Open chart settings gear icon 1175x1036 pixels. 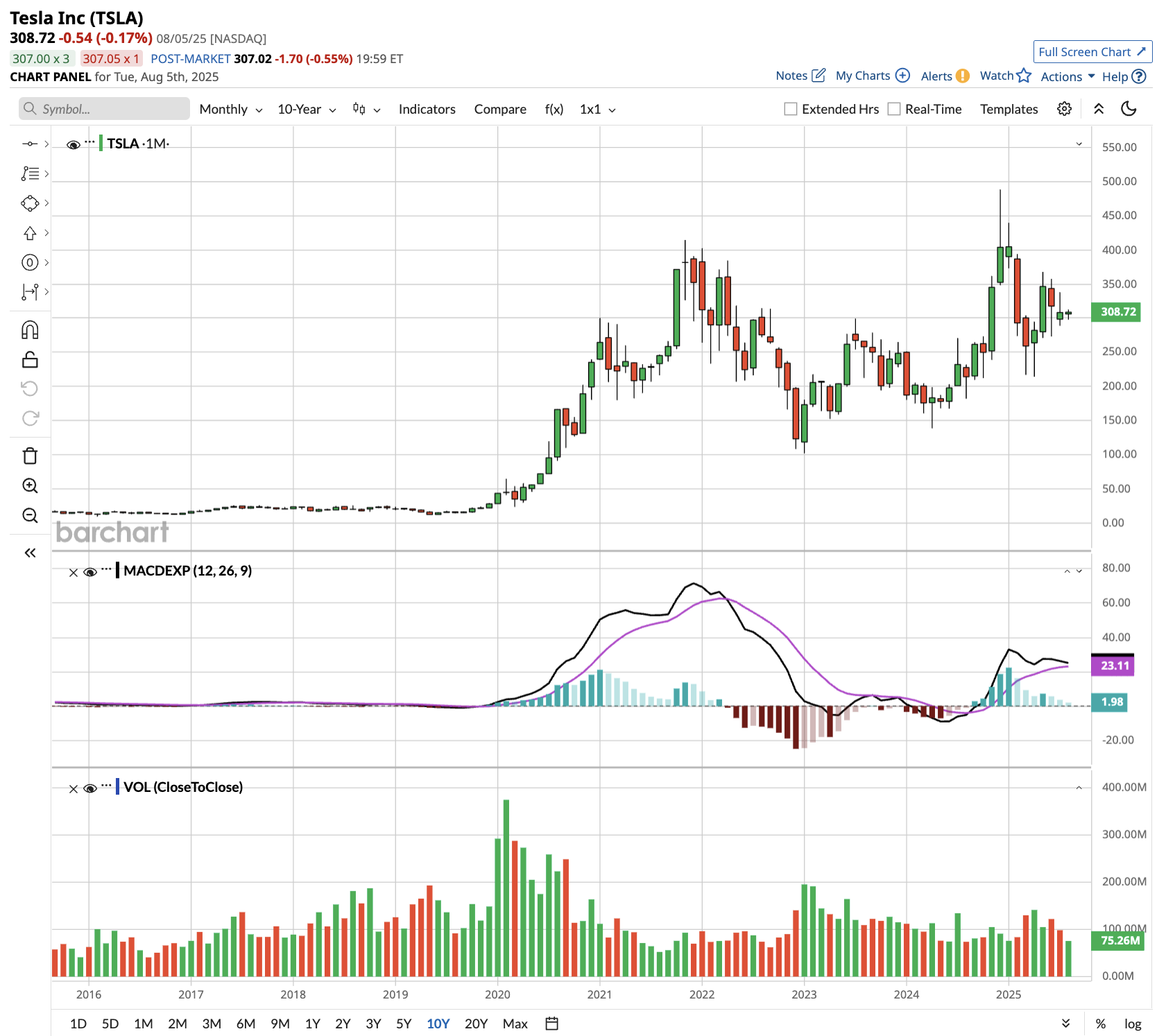(1064, 109)
